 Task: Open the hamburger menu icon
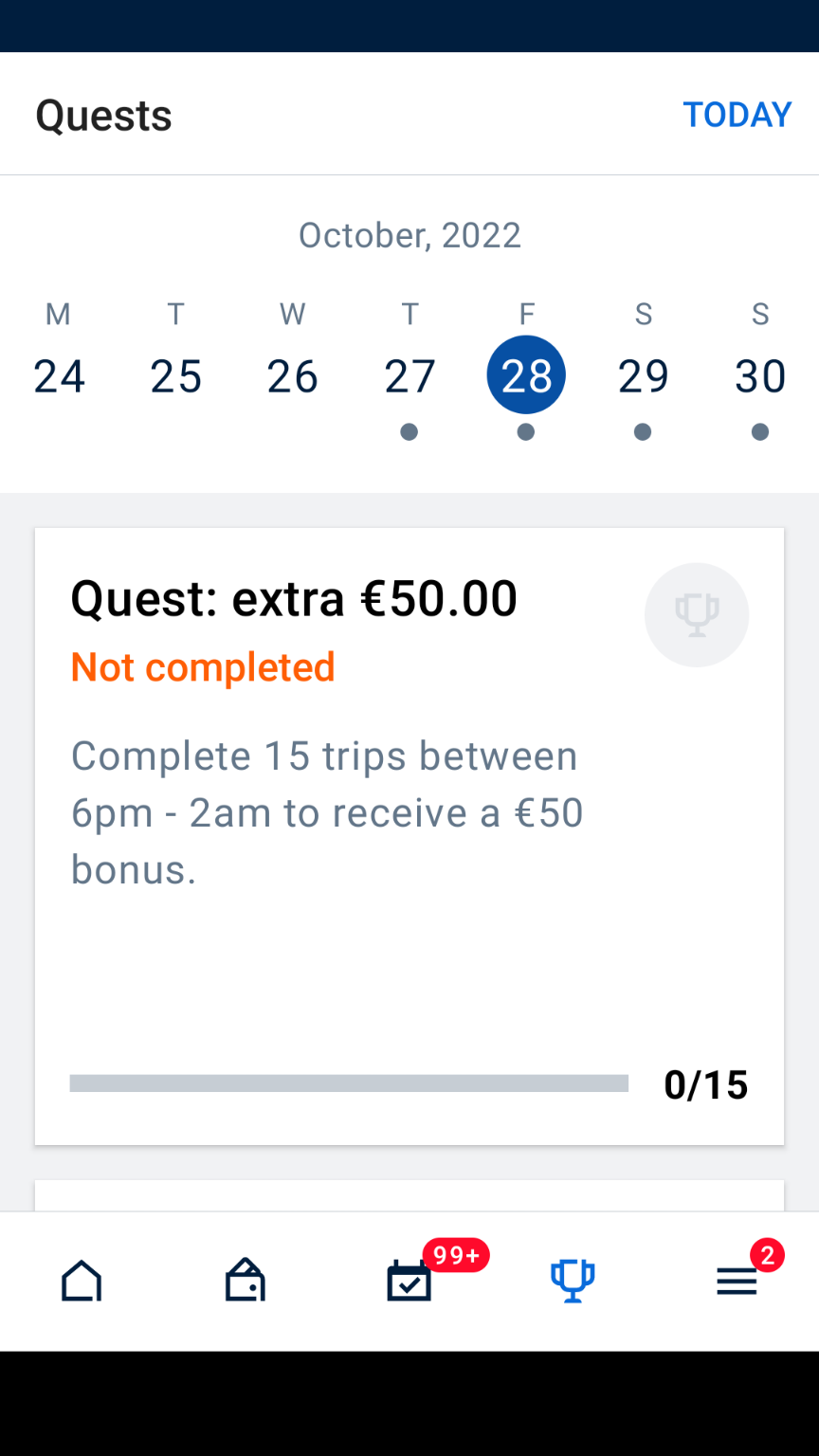737,1283
